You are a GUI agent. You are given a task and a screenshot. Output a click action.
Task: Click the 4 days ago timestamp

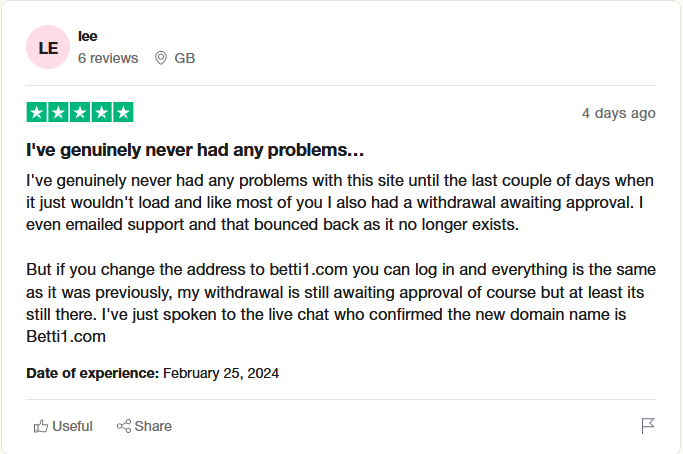point(618,113)
